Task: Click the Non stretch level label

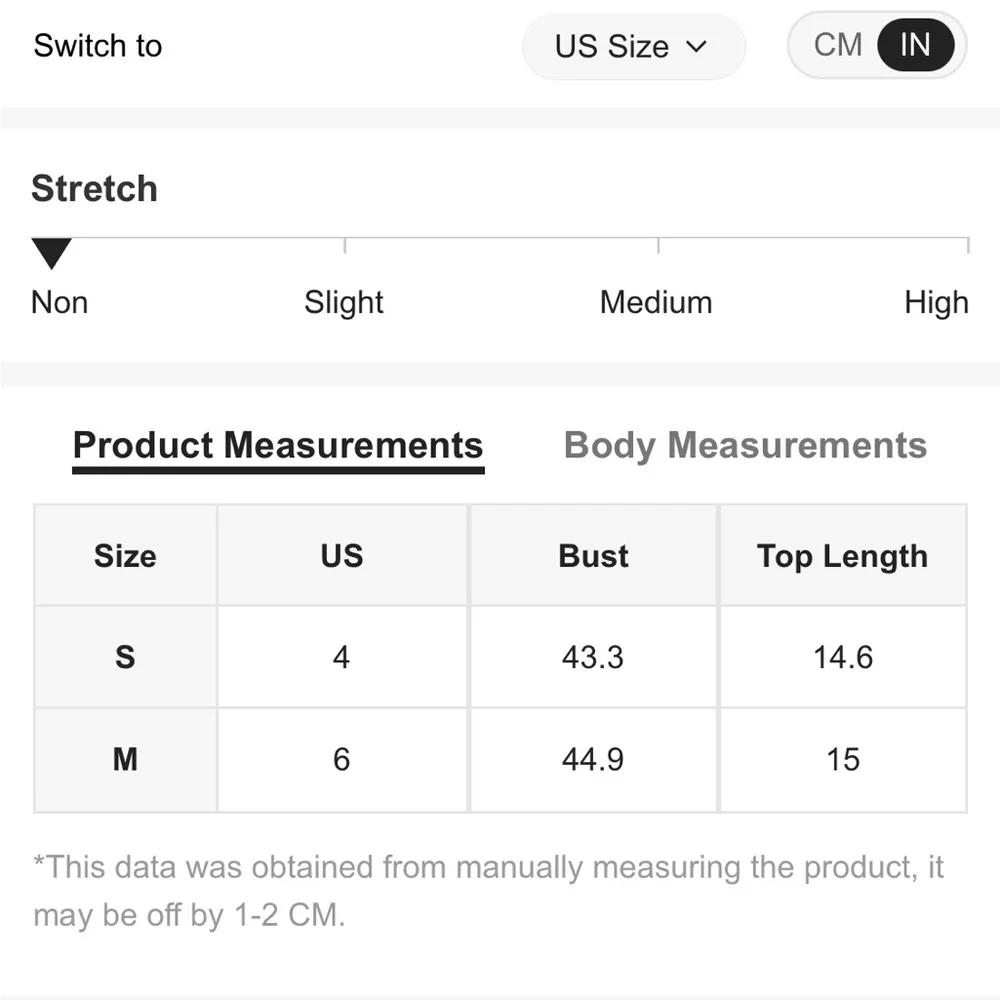Action: point(60,302)
